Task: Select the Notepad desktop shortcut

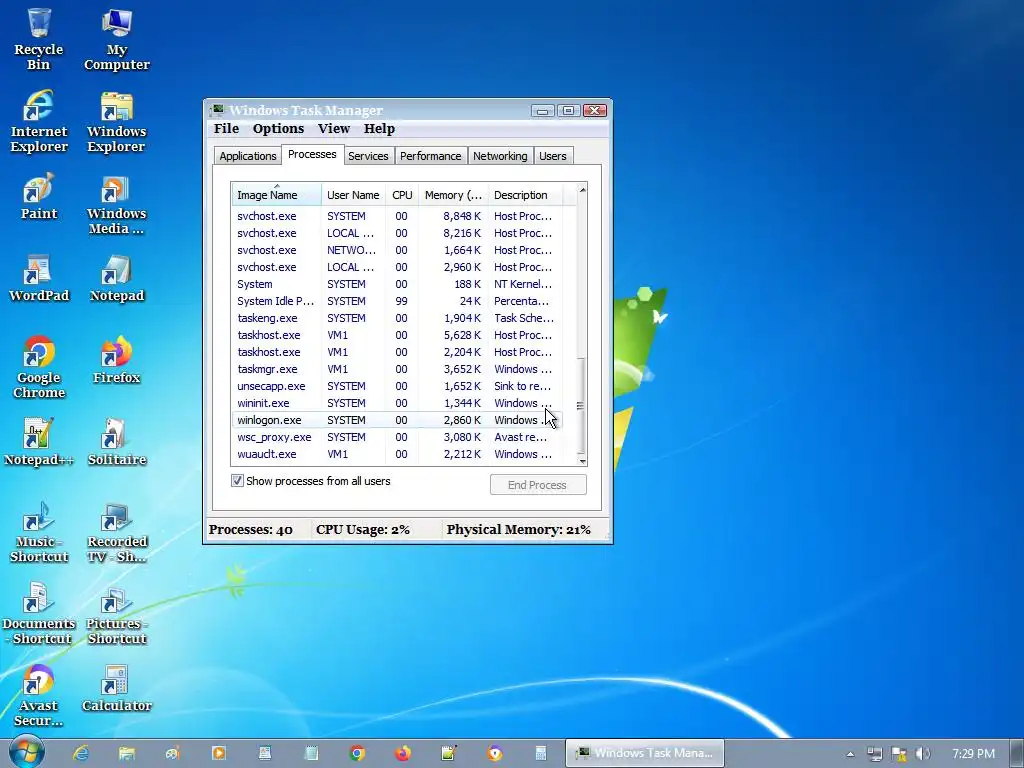Action: (117, 278)
